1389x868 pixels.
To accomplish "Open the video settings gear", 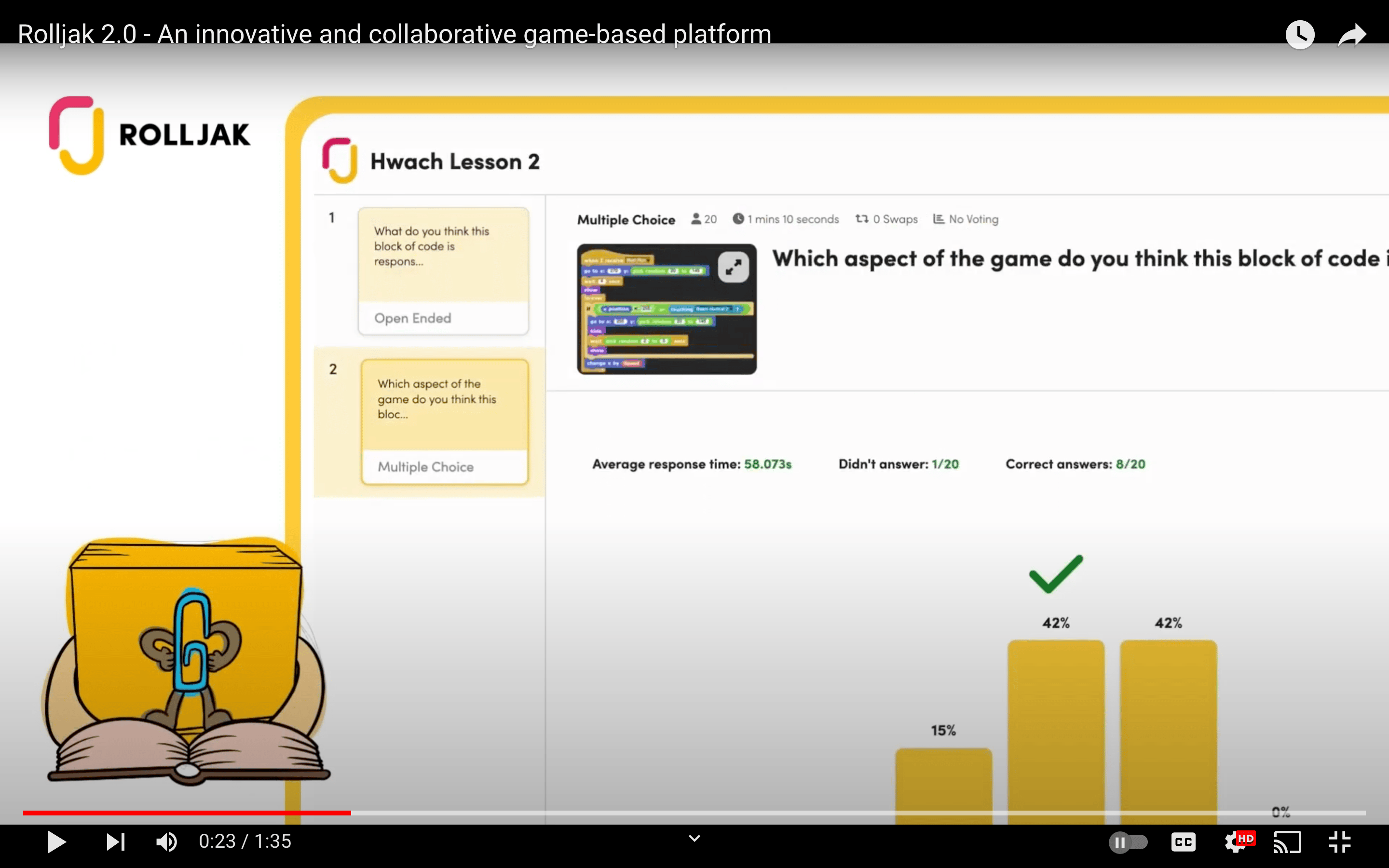I will [x=1236, y=842].
